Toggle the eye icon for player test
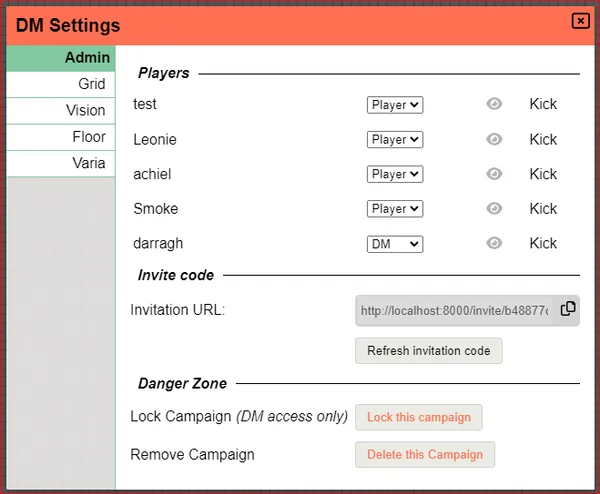Screen dimensions: 600x494 click(494, 104)
